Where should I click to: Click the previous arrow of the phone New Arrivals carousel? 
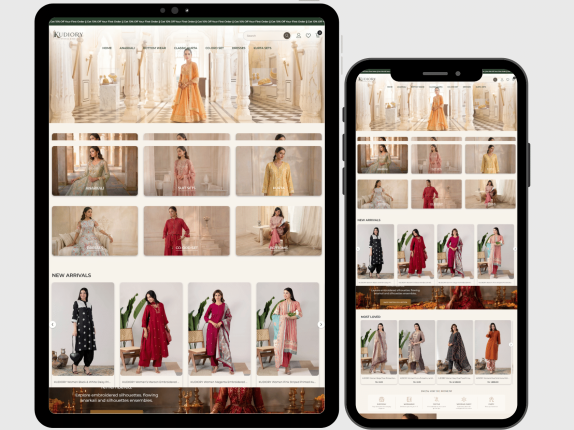358,249
